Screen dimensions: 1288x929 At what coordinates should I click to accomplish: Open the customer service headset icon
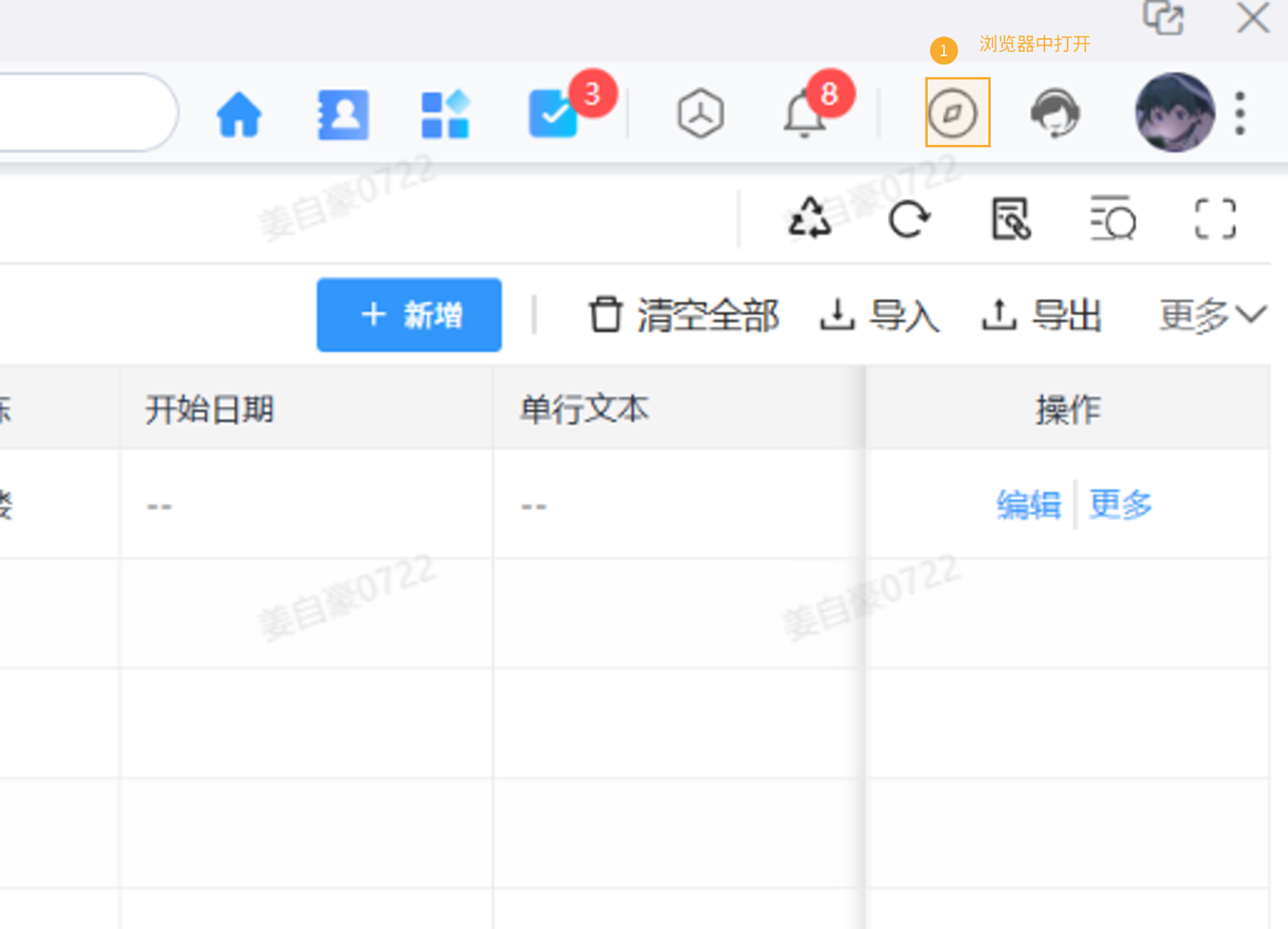(x=1054, y=113)
